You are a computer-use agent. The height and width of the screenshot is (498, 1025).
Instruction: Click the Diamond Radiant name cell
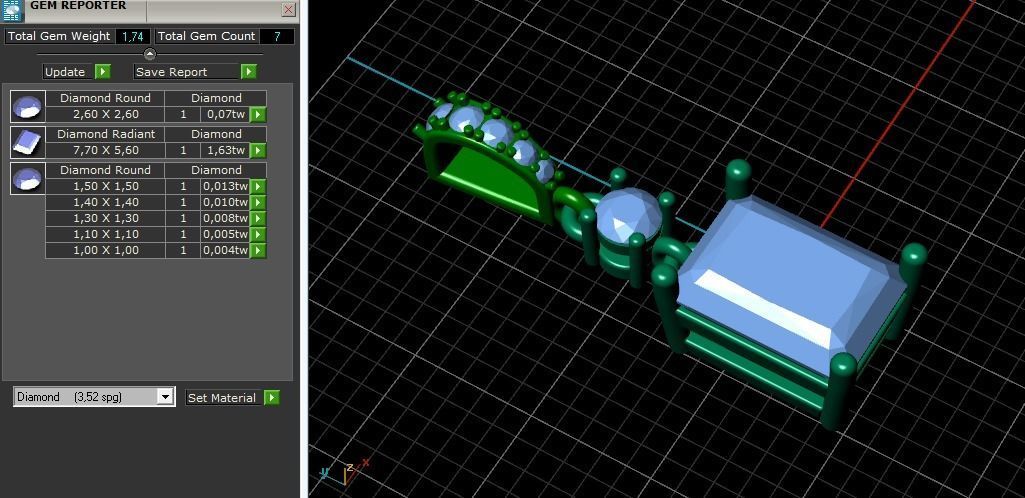click(x=105, y=134)
